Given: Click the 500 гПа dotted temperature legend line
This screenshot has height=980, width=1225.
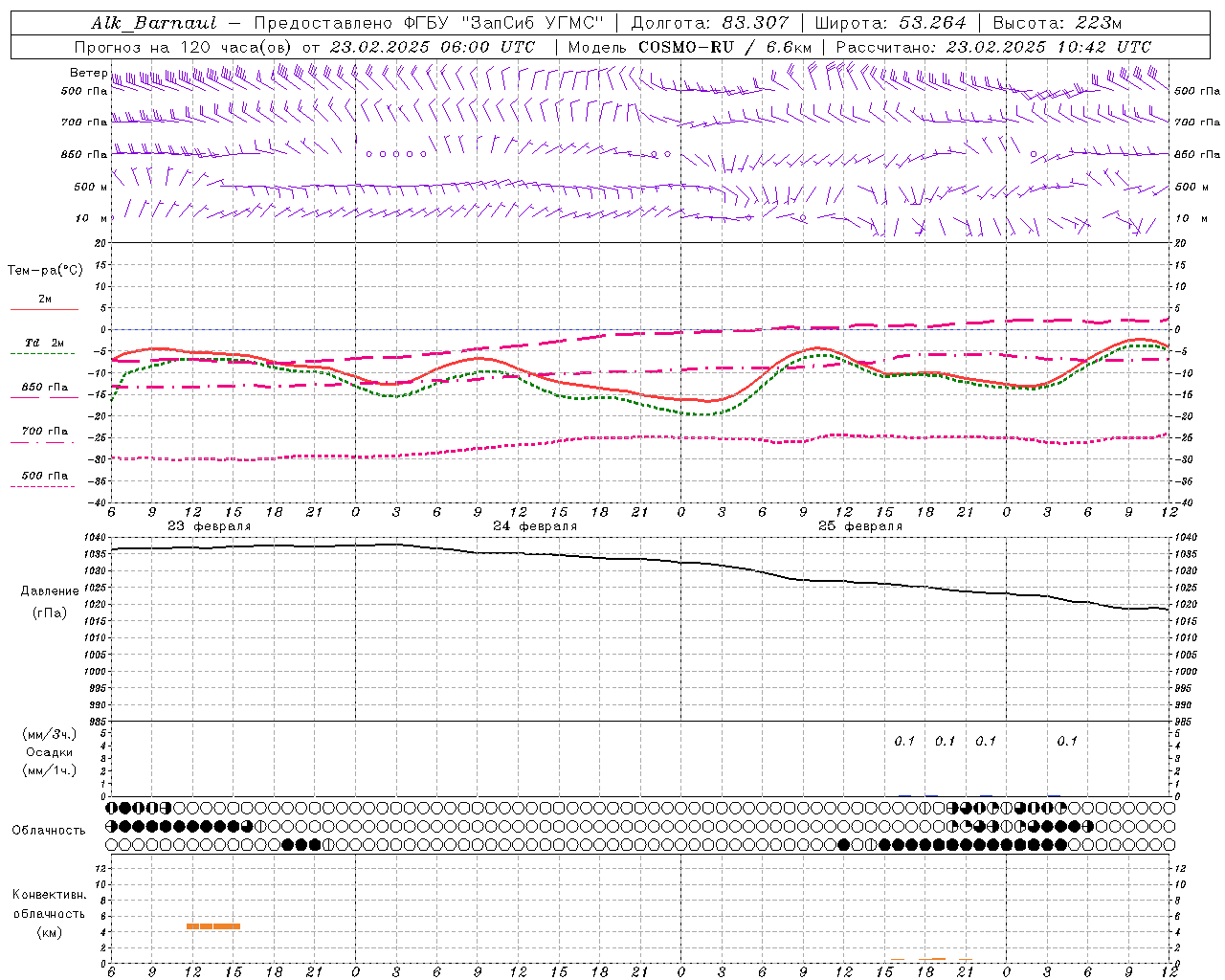Looking at the screenshot, I should (42, 487).
